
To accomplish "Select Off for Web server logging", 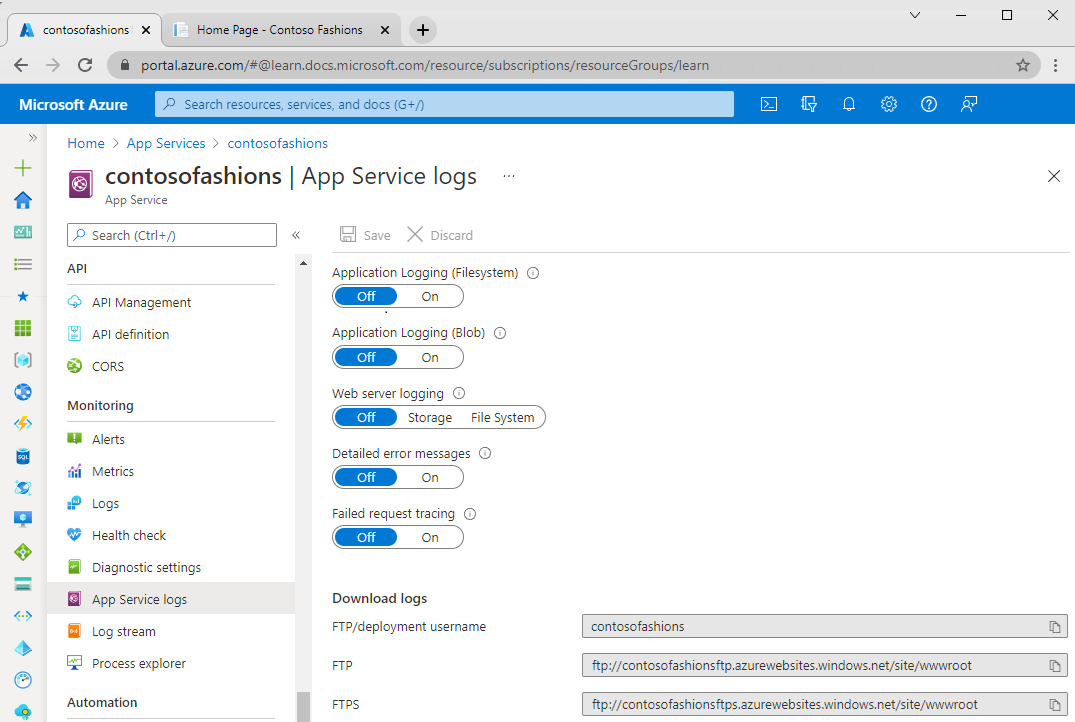I will coord(366,418).
